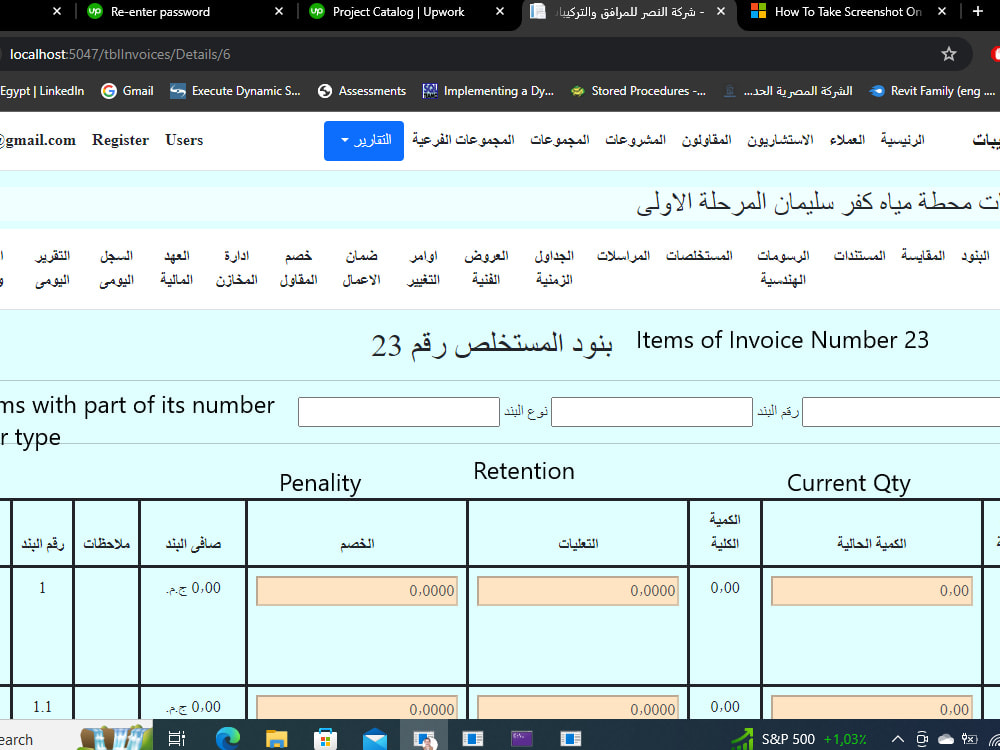Screen dimensions: 1000x750
Task: Open the OneDrive cloud tray icon
Action: click(946, 739)
